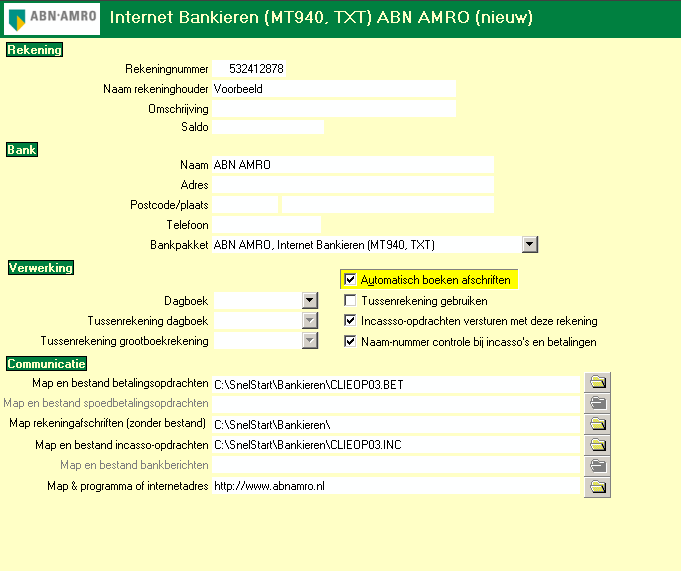Toggle Automatisch boeken afschriften checkbox

click(x=350, y=280)
